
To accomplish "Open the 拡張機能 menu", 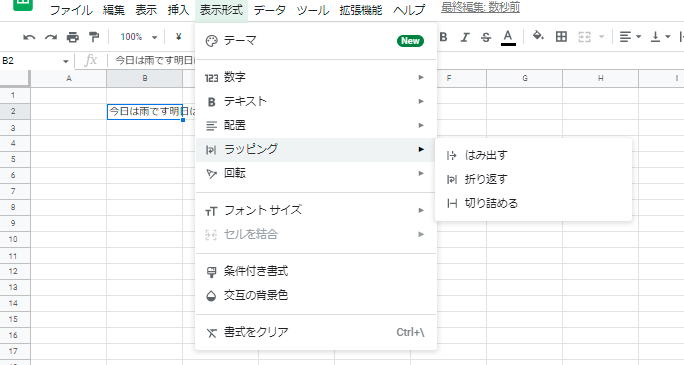I will [x=361, y=10].
